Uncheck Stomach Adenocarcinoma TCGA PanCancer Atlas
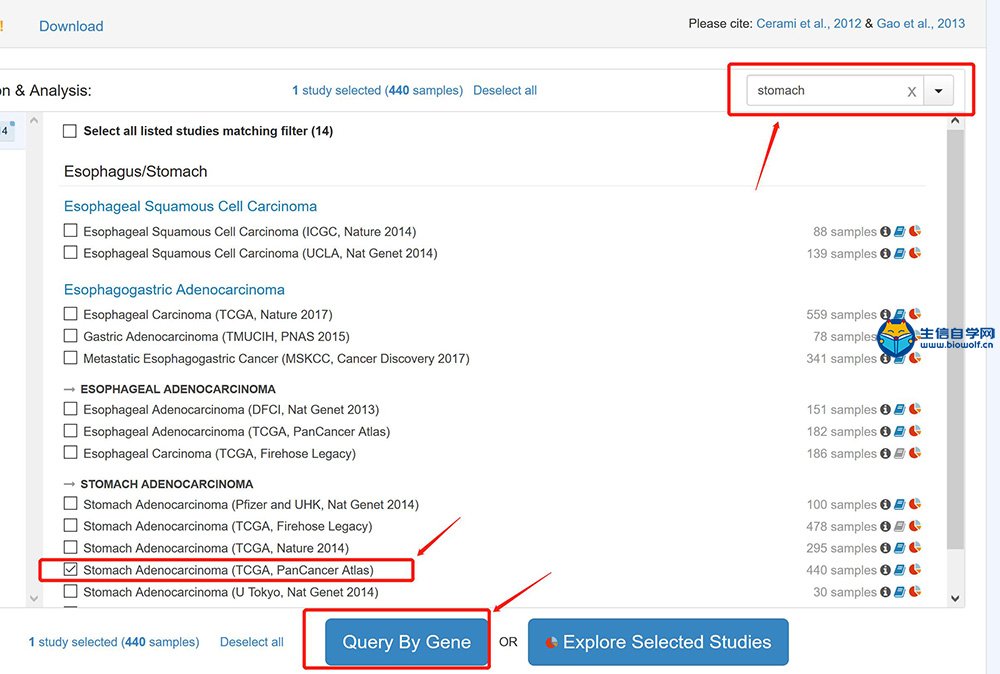1000x674 pixels. (x=71, y=569)
